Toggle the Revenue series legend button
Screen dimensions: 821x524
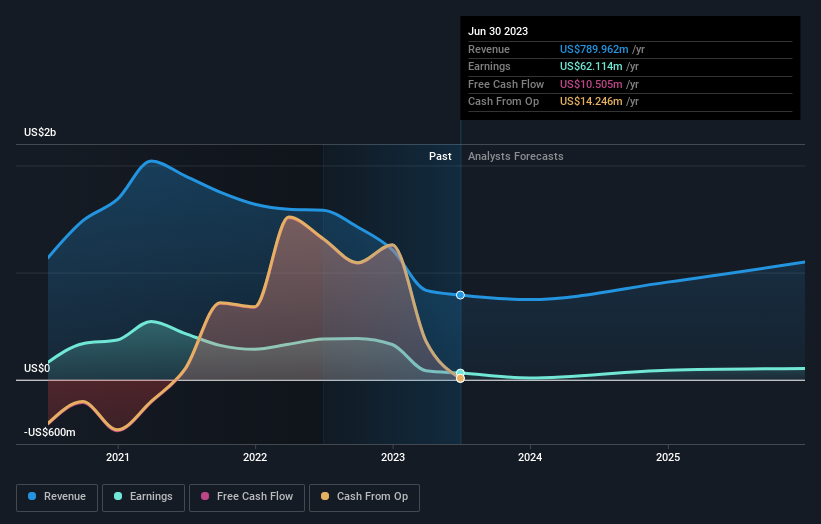[x=57, y=497]
